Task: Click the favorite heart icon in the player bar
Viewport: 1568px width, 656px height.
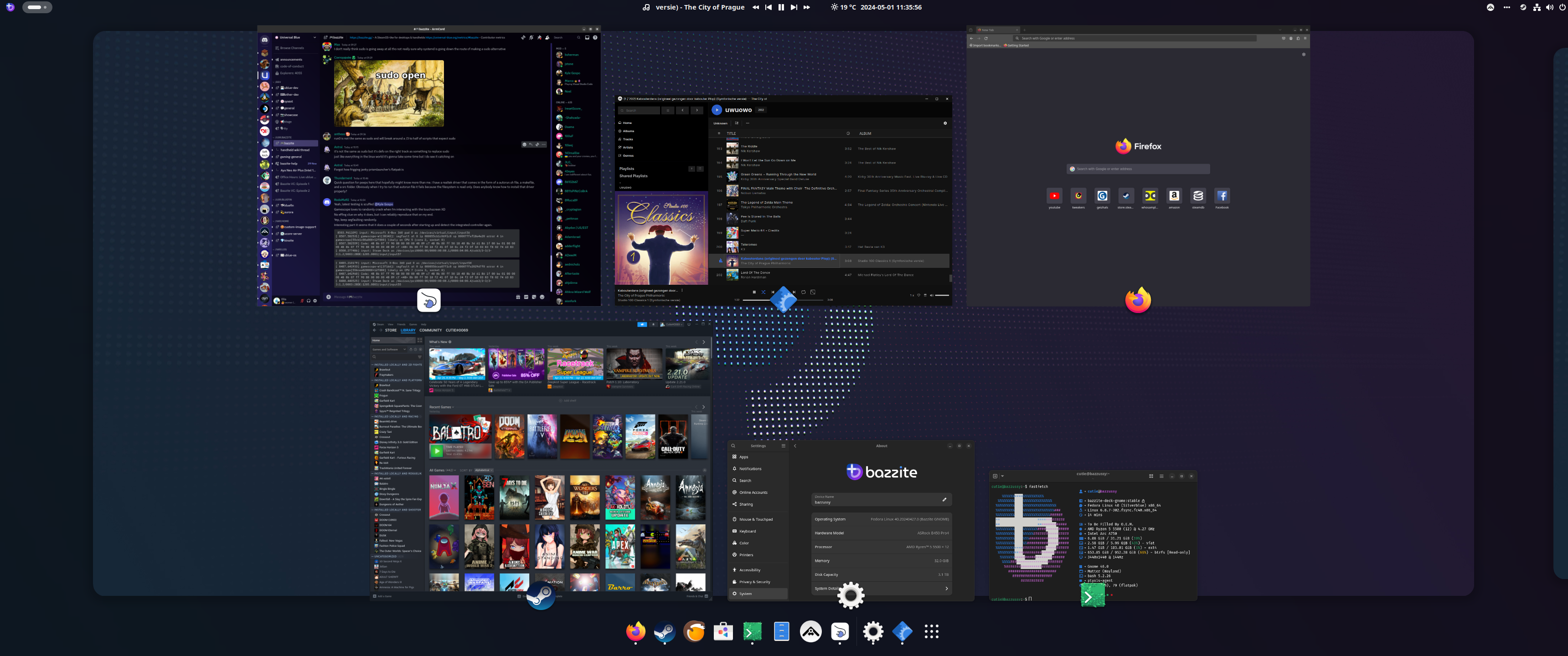Action: (x=918, y=296)
